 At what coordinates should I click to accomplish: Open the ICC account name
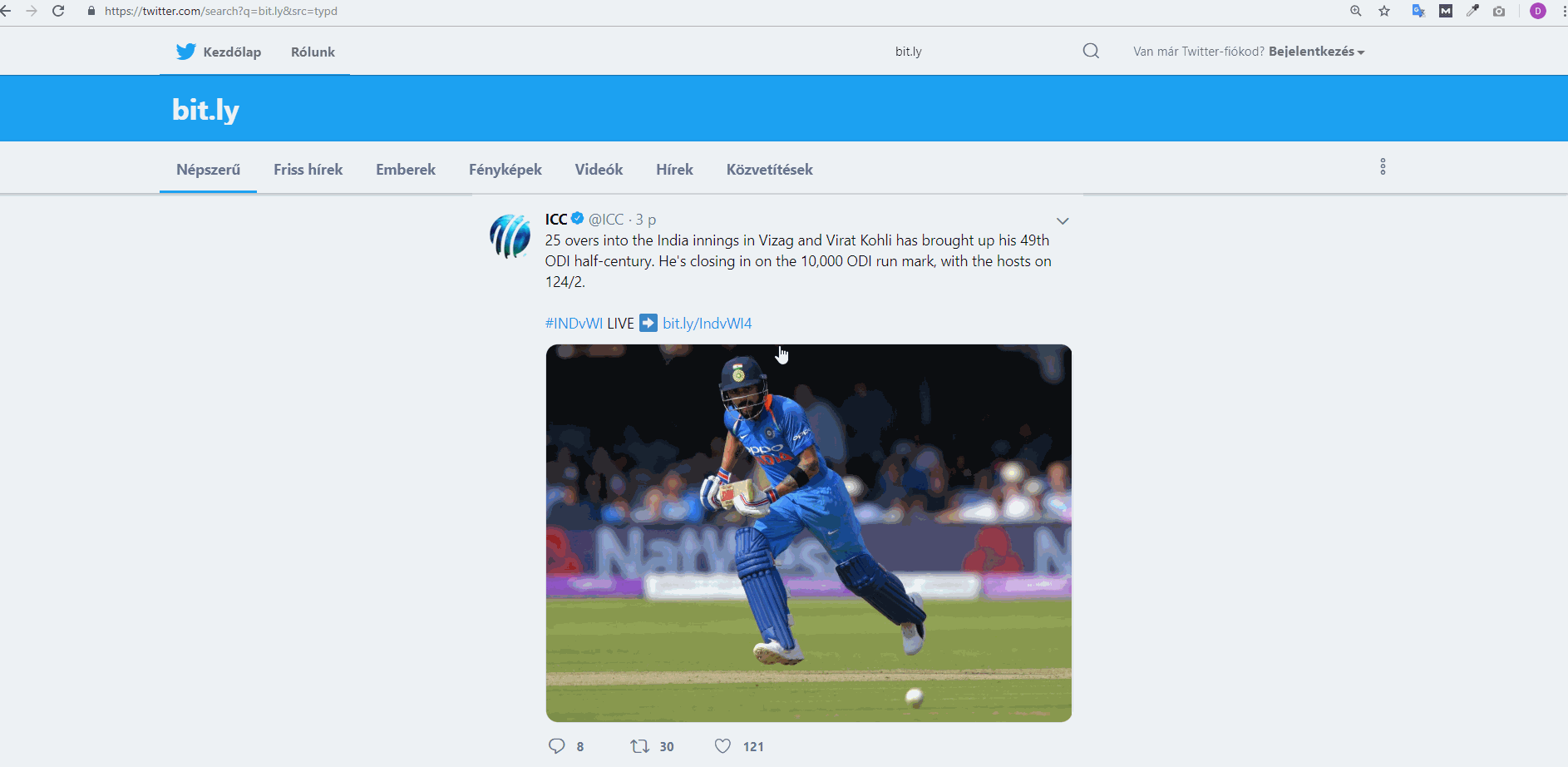(x=556, y=220)
